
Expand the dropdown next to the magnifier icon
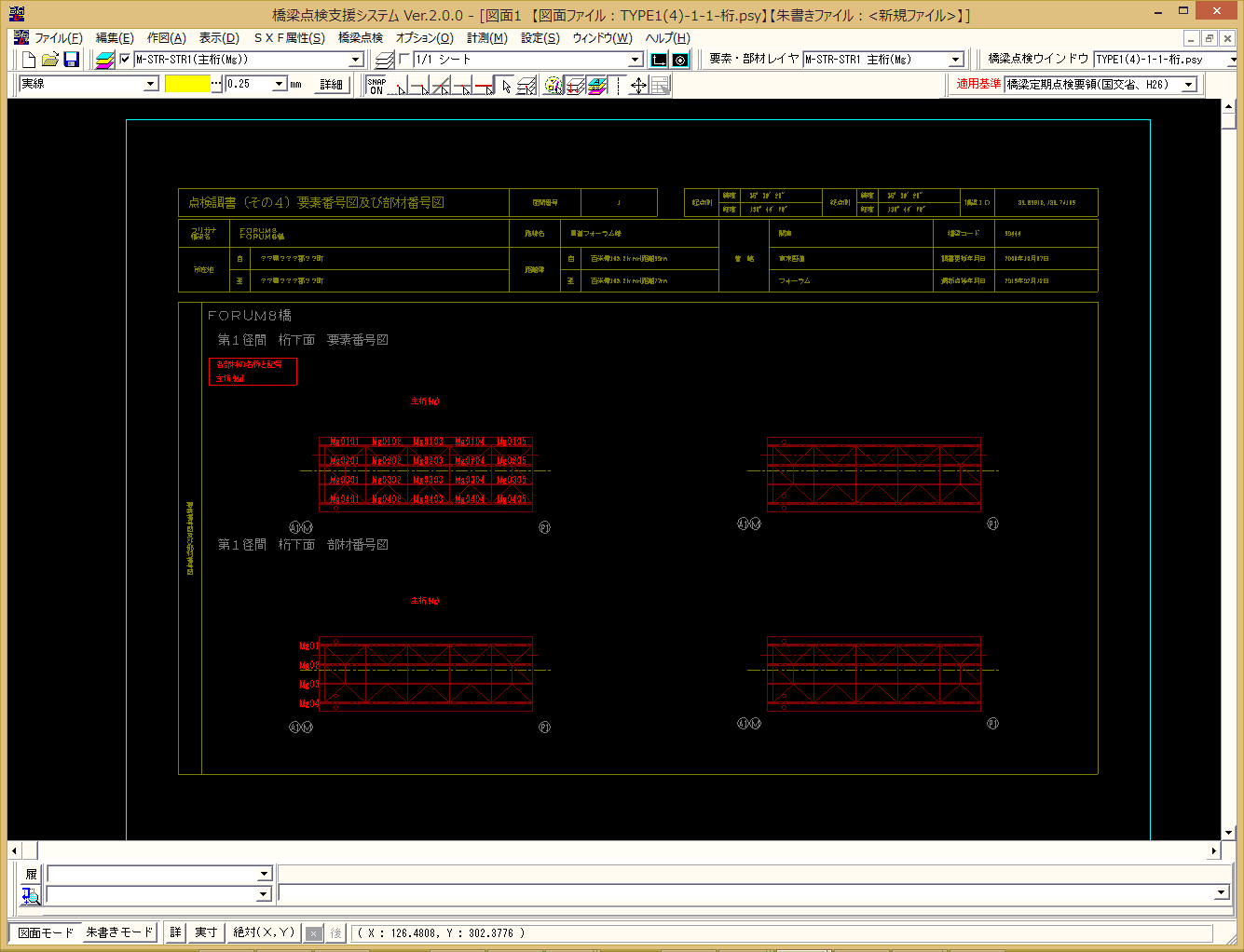264,894
